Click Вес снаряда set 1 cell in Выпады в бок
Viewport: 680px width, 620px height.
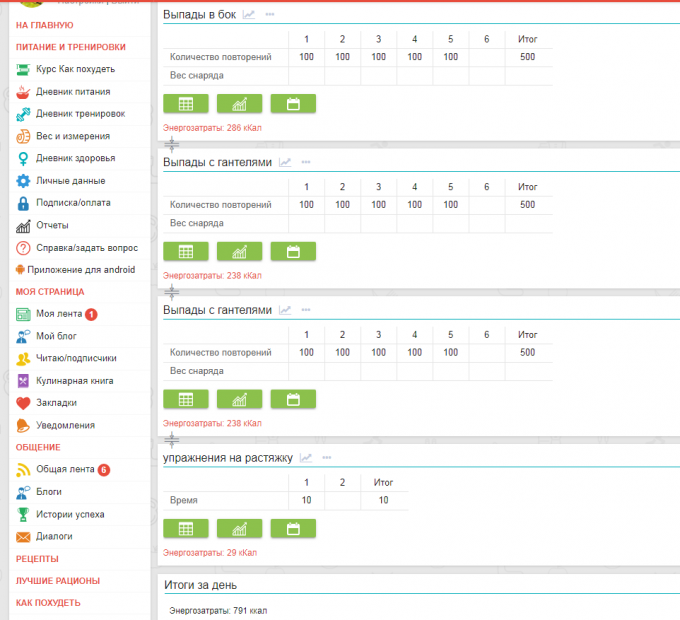pos(306,75)
